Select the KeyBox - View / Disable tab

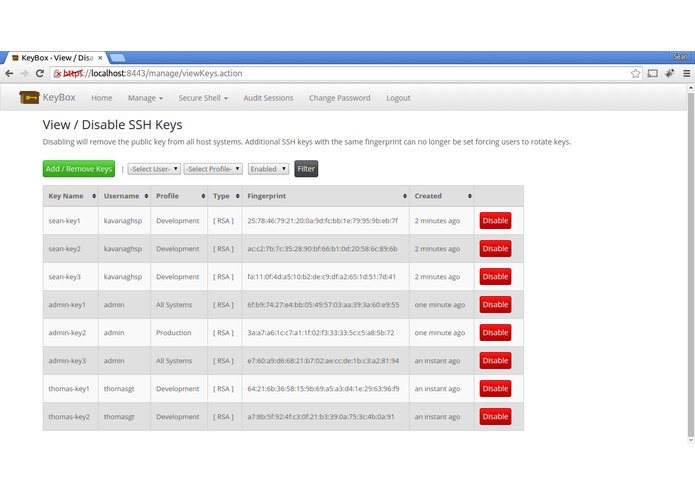(x=56, y=58)
